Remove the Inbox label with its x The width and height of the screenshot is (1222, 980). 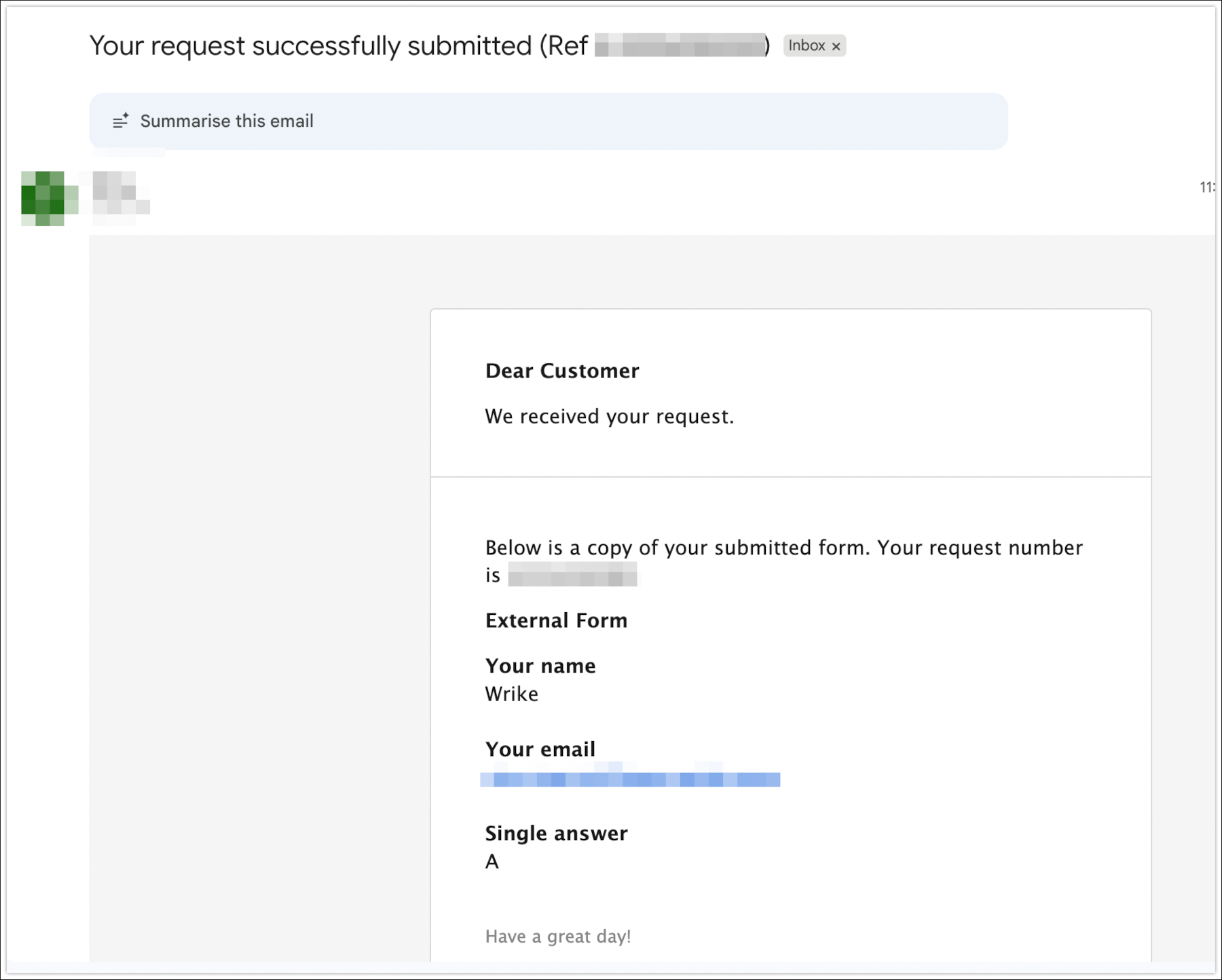point(836,46)
